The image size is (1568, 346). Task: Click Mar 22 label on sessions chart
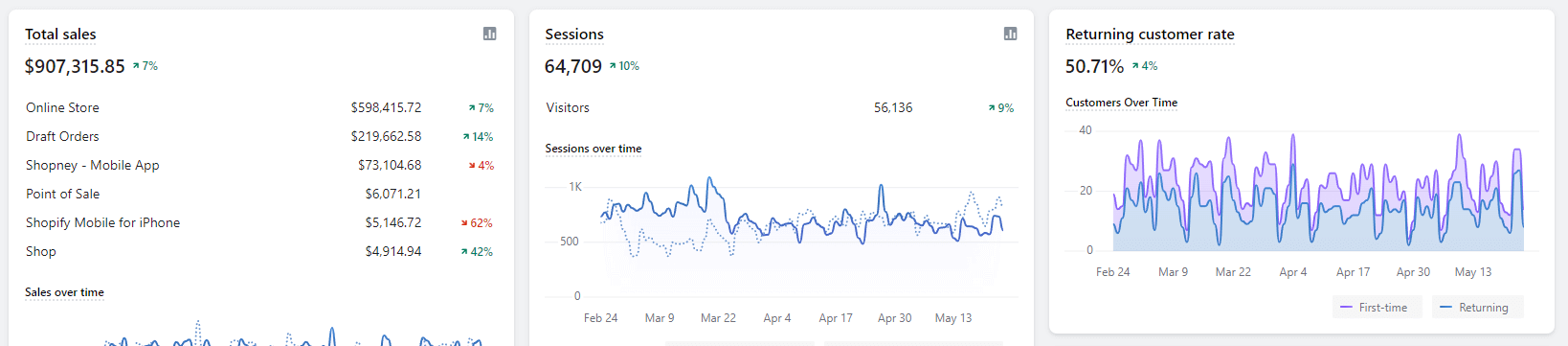pyautogui.click(x=718, y=318)
